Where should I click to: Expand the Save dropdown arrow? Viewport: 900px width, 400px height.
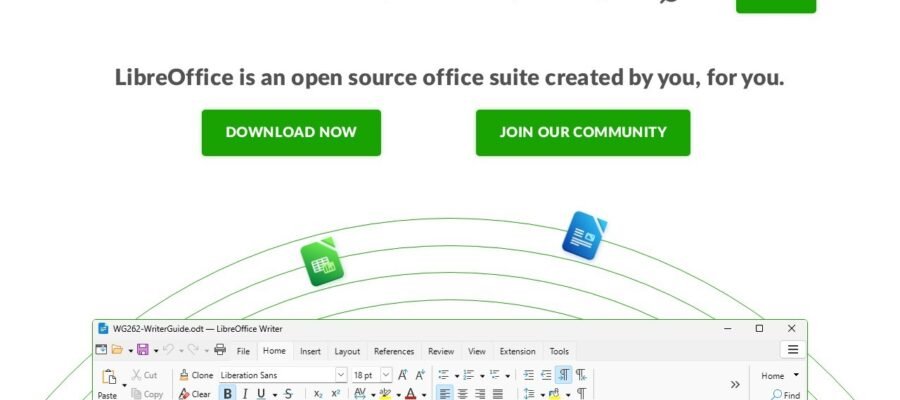pyautogui.click(x=156, y=351)
